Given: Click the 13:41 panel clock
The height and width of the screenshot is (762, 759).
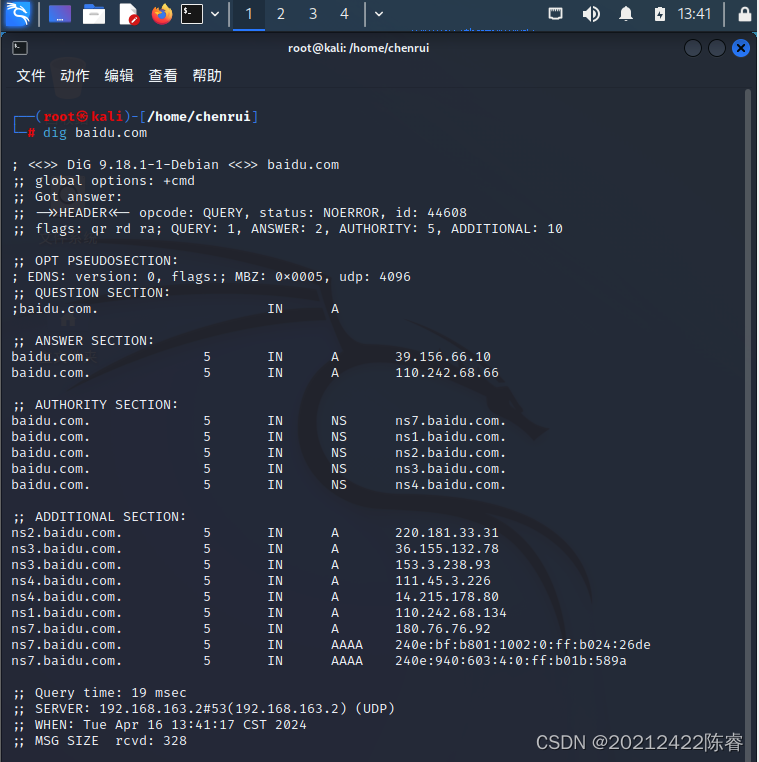Looking at the screenshot, I should (x=694, y=14).
